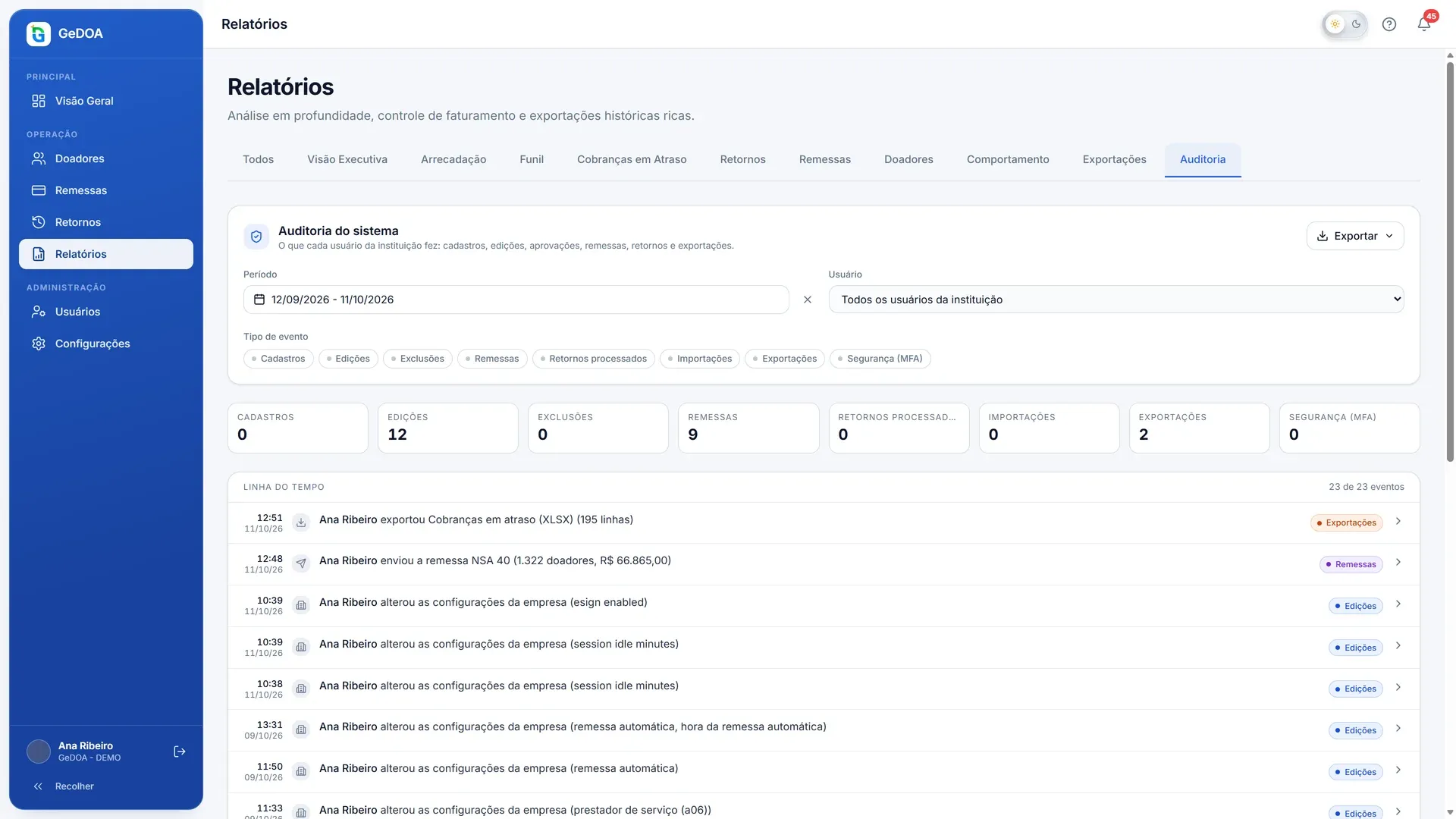Open notifications bell with 45 badge
The image size is (1456, 819).
point(1424,24)
